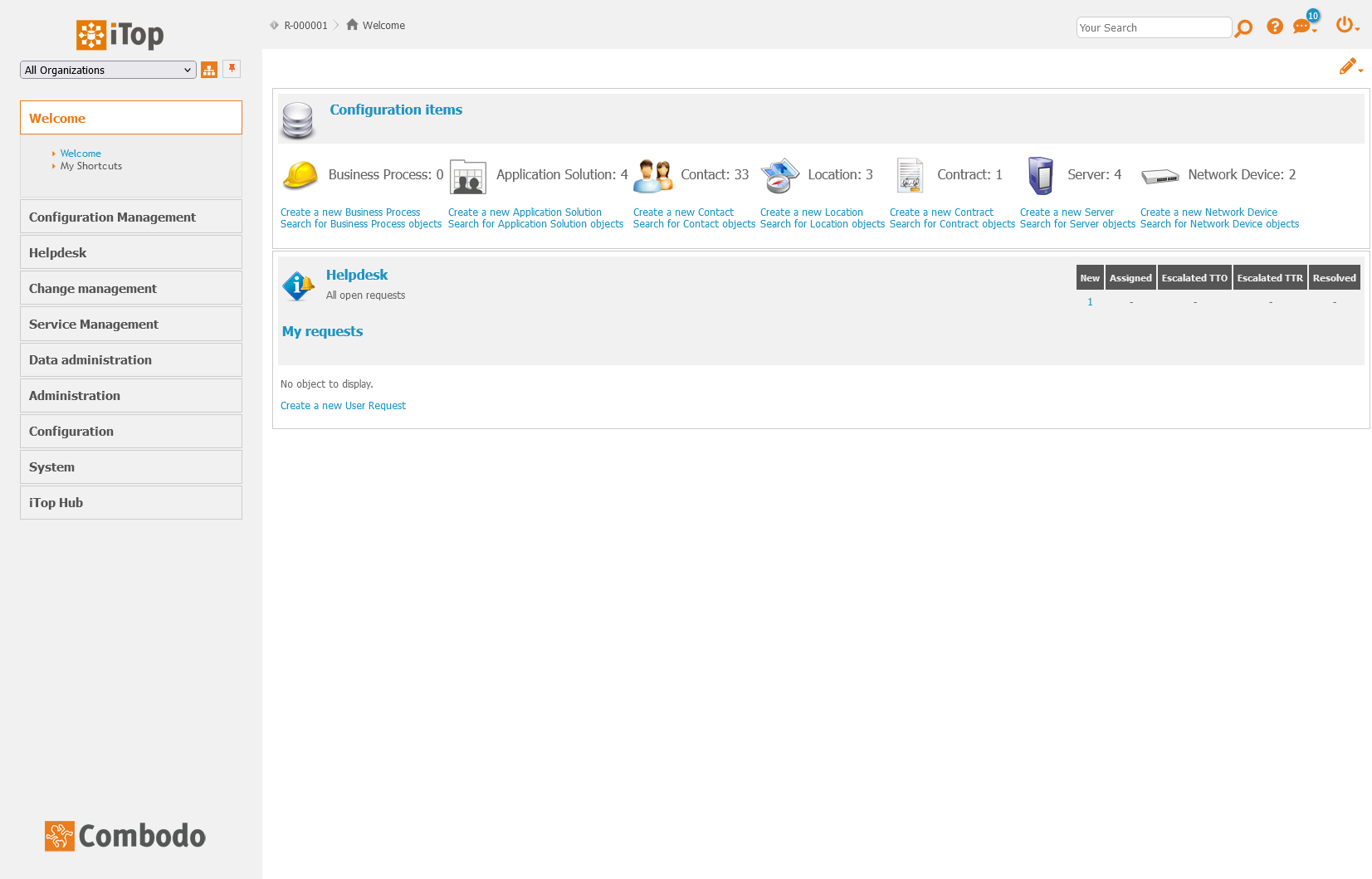The width and height of the screenshot is (1372, 879).
Task: Toggle the pin for the organization selector
Action: (x=231, y=70)
